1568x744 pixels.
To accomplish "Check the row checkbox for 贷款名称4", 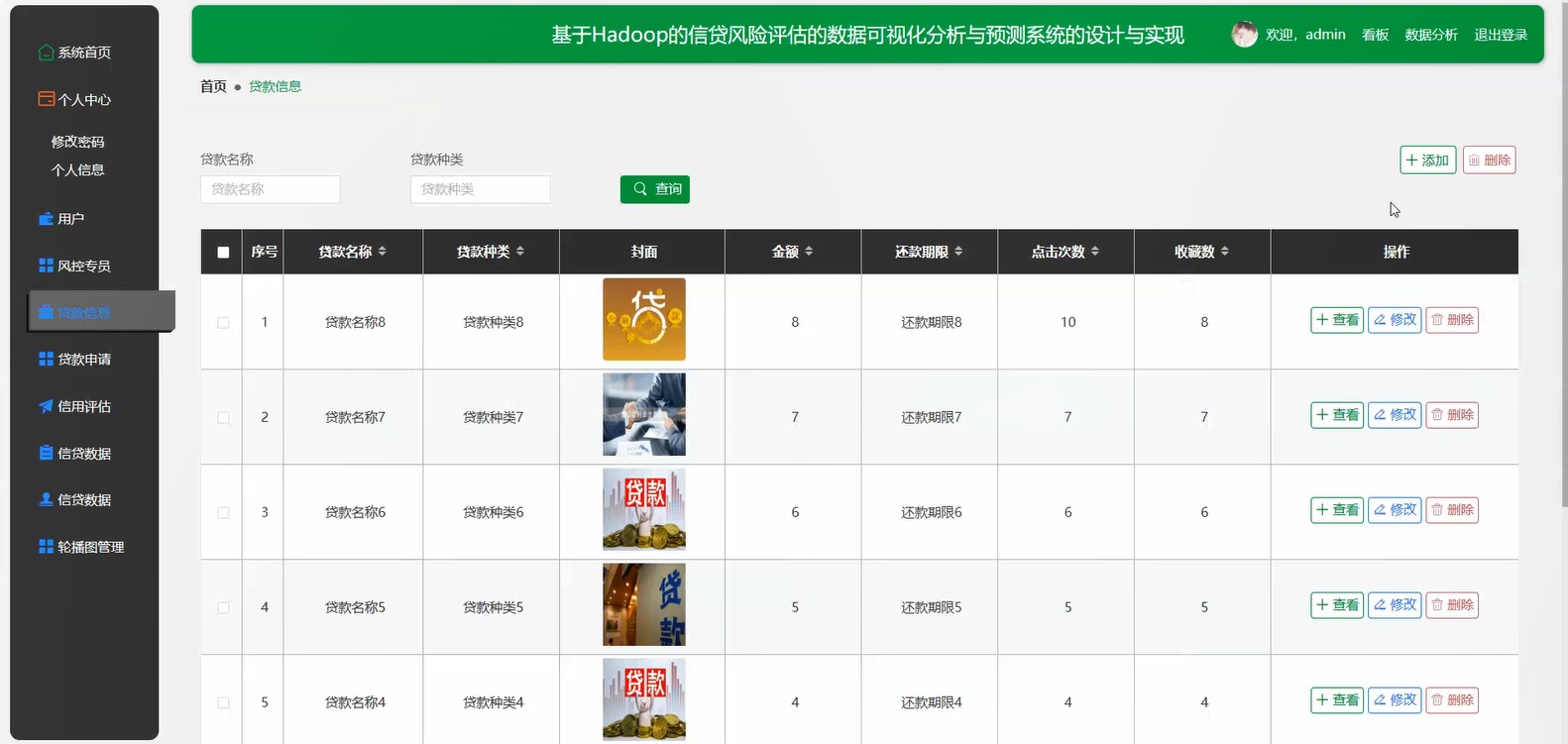I will 223,703.
